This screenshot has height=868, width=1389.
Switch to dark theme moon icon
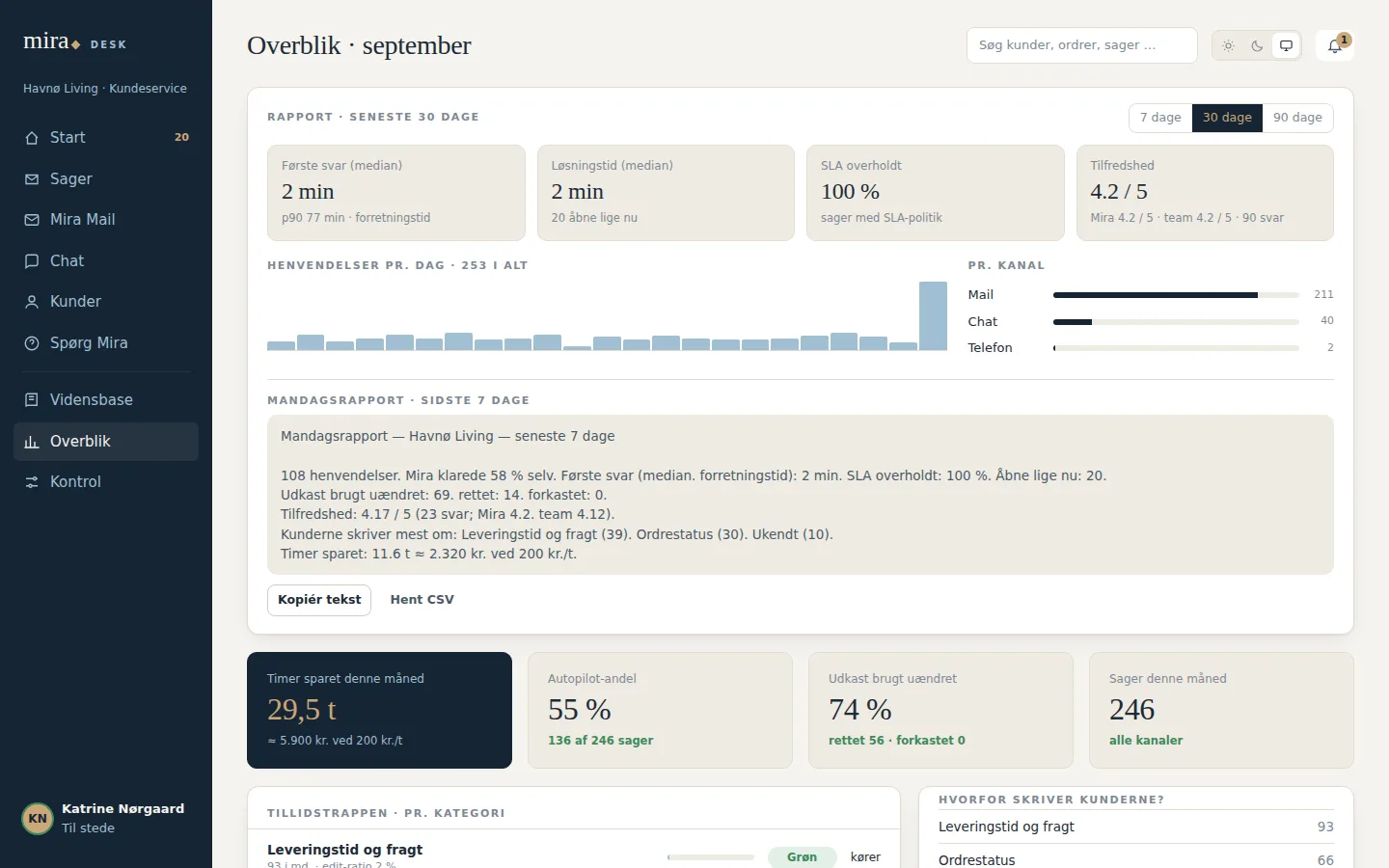coord(1257,45)
